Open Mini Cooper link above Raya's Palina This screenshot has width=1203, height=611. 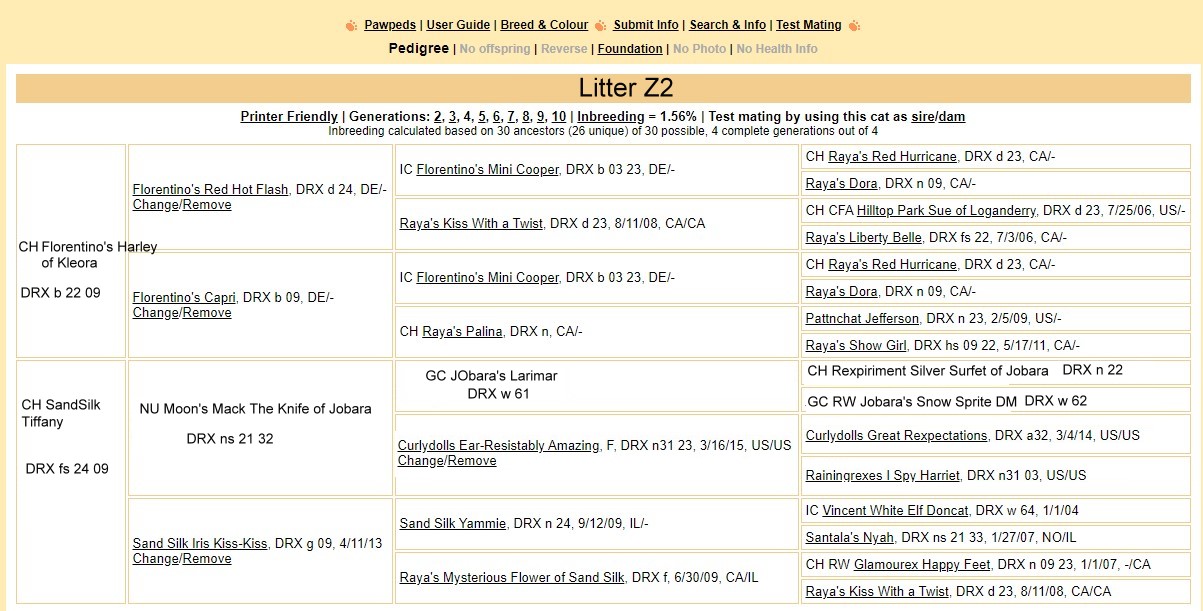(x=487, y=278)
